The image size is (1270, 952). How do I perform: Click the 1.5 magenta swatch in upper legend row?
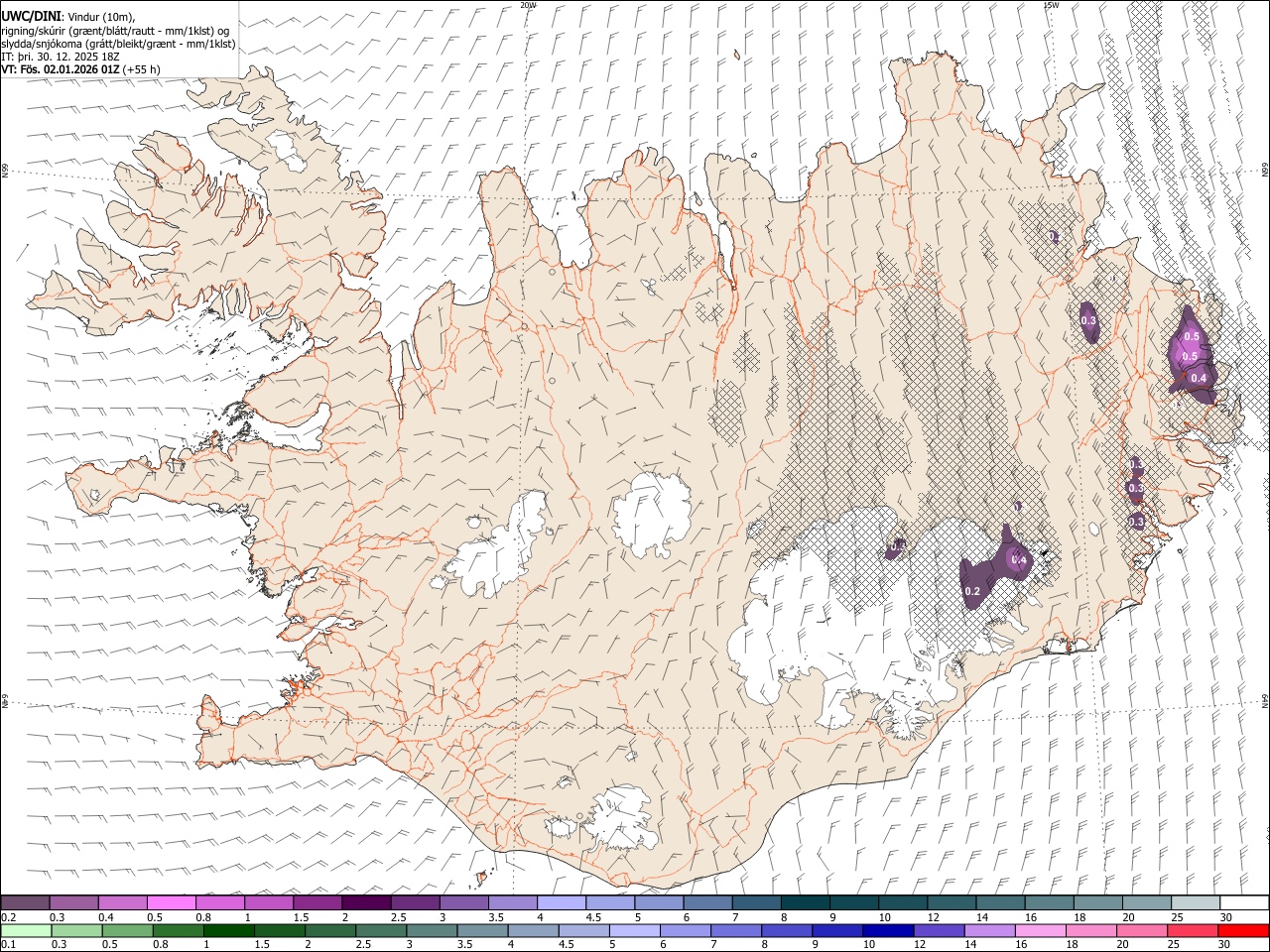pyautogui.click(x=317, y=902)
